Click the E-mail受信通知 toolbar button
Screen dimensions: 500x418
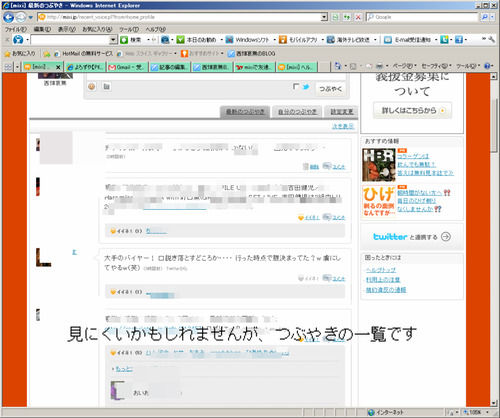tap(407, 40)
